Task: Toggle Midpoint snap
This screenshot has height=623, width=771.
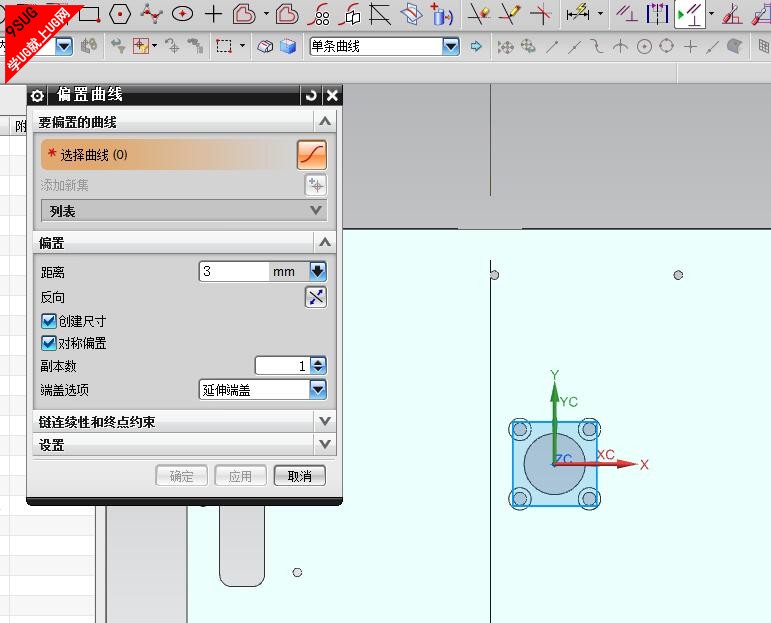Action: tap(574, 47)
